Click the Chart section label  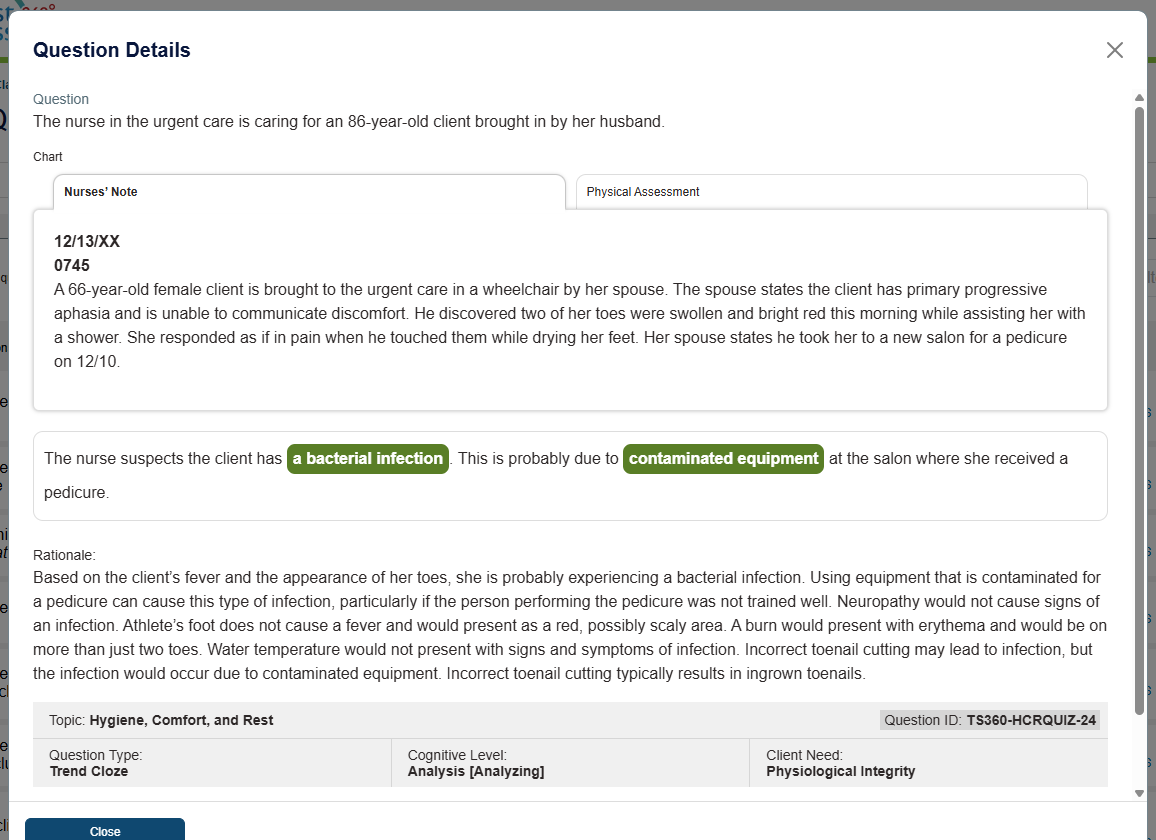(47, 156)
